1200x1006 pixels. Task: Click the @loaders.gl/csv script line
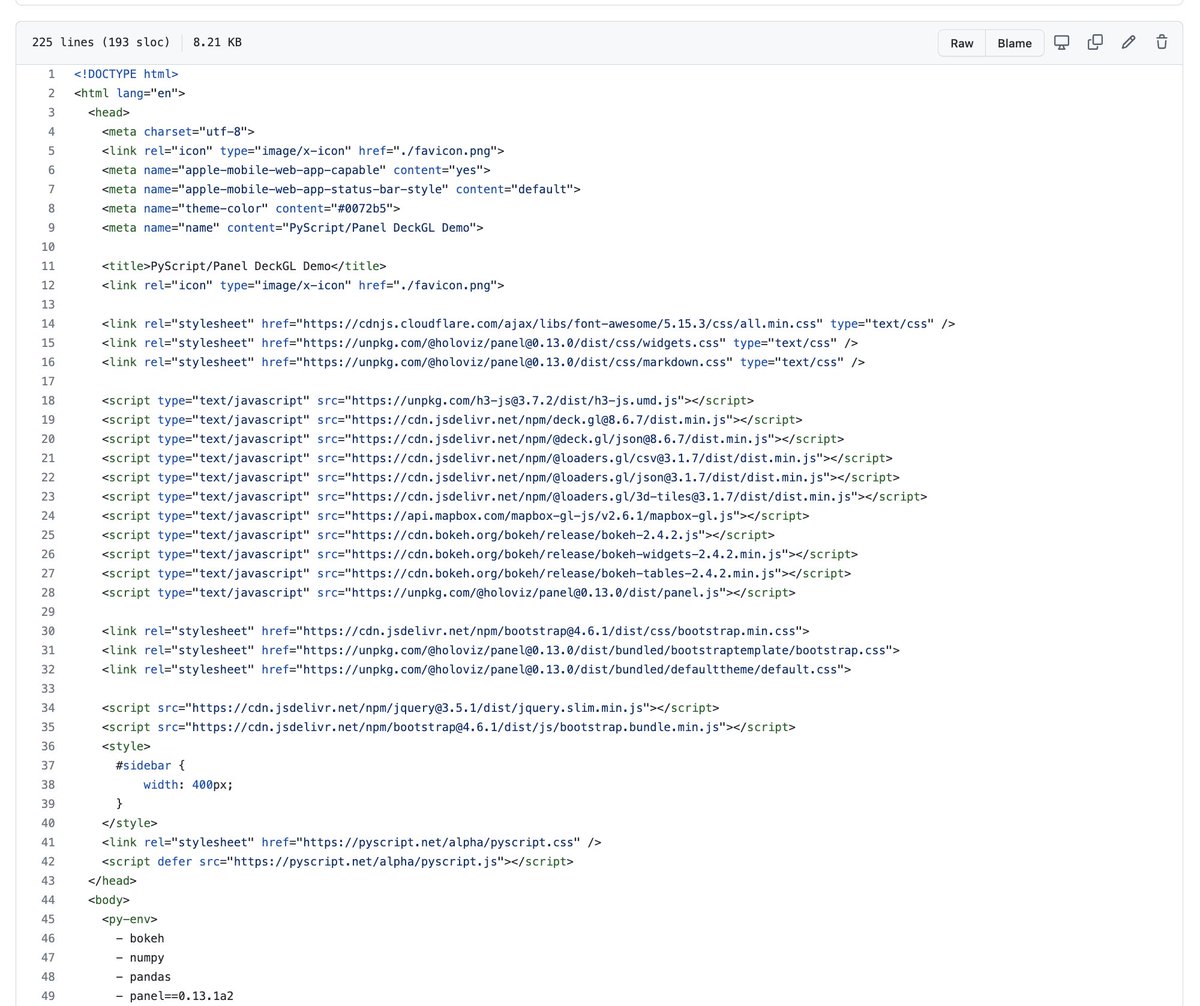[497, 458]
